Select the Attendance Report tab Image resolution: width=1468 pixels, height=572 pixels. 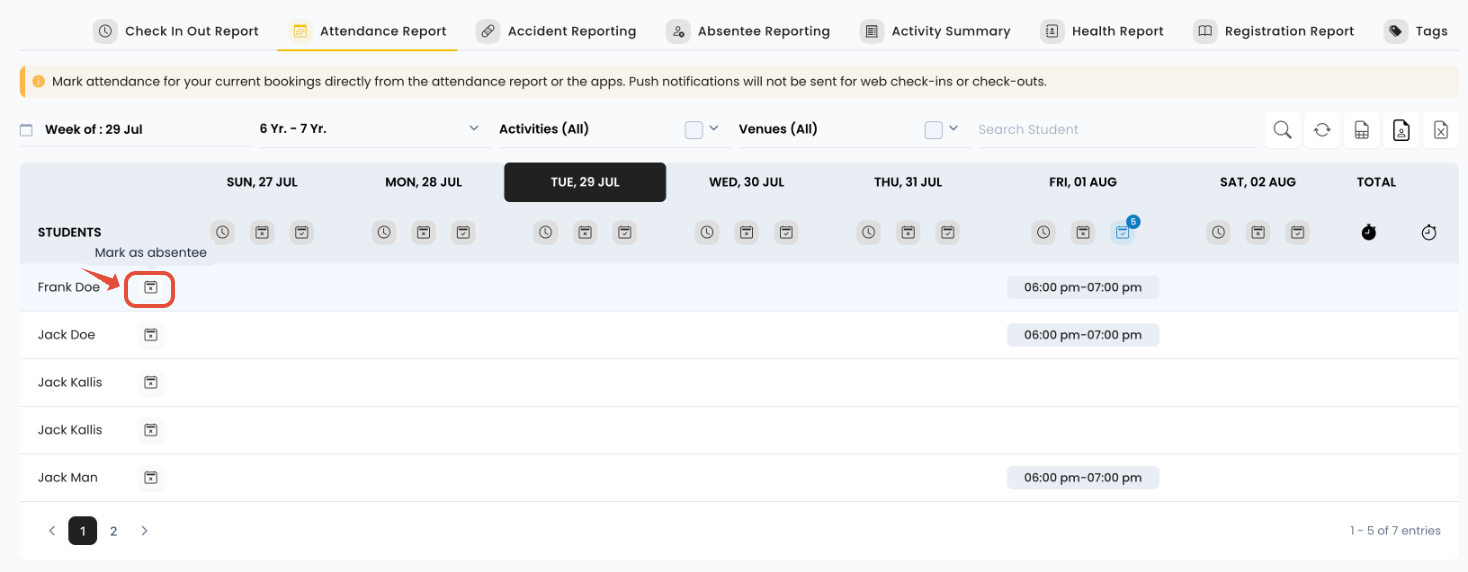click(x=367, y=31)
